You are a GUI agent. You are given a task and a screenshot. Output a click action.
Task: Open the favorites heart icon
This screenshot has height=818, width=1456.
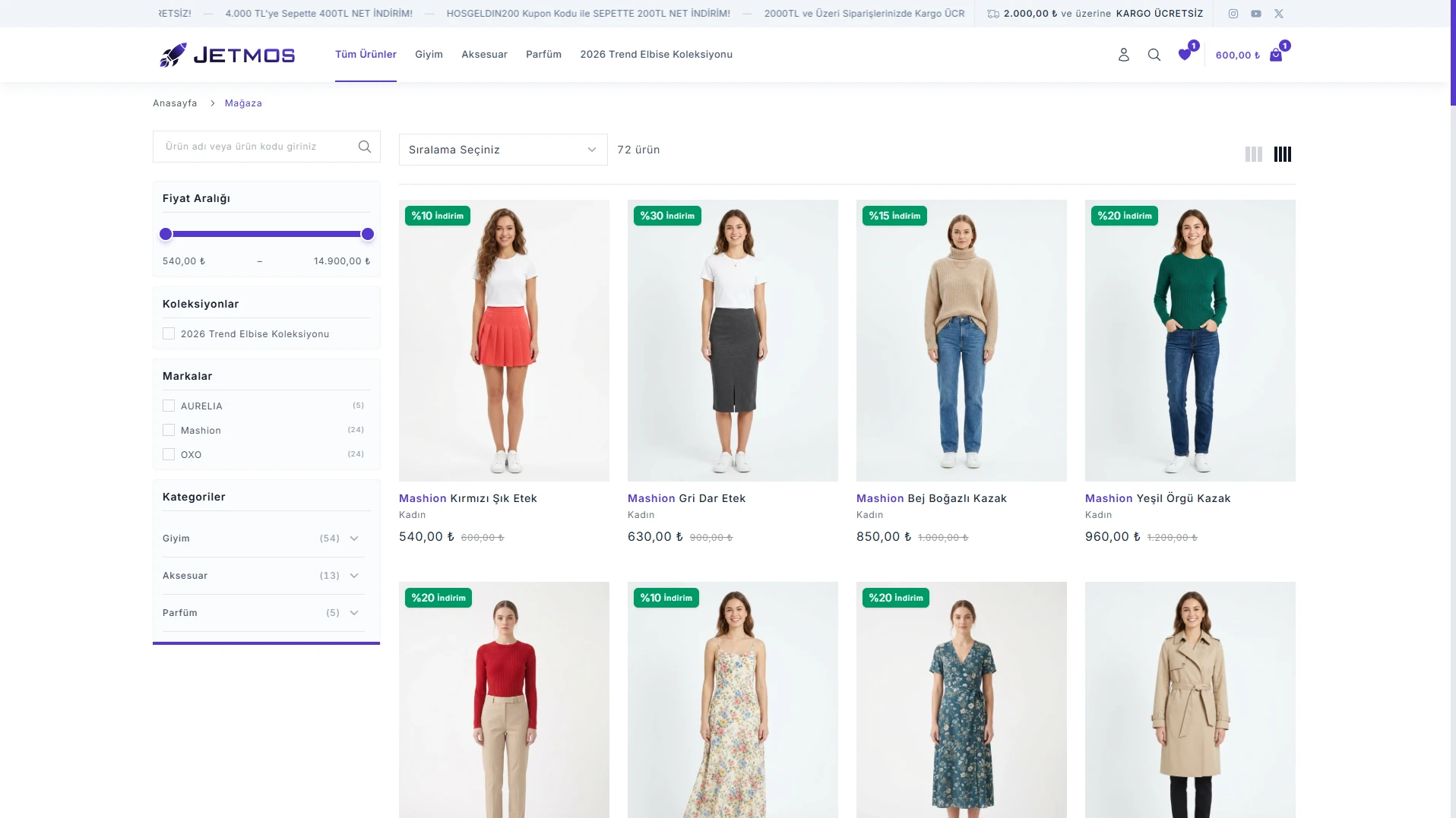(x=1184, y=55)
